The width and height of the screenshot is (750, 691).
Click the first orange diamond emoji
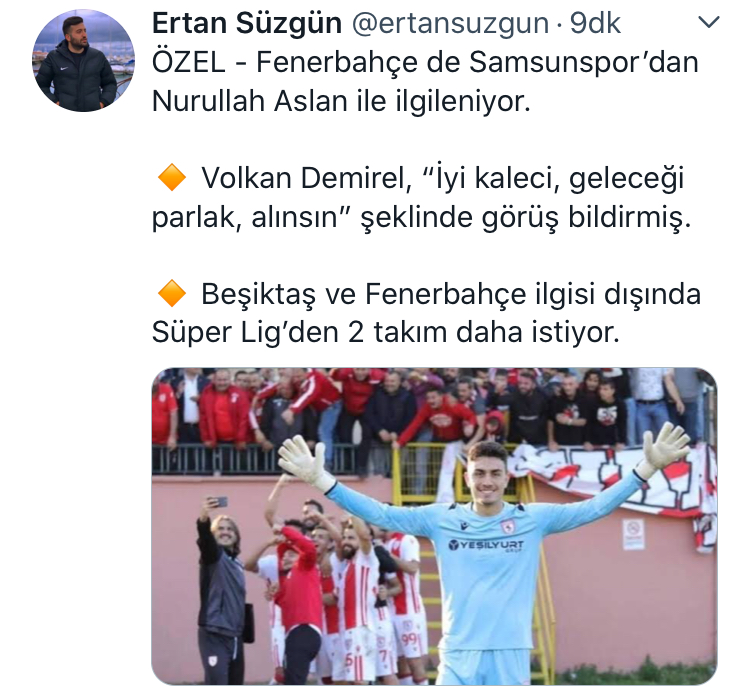click(172, 177)
